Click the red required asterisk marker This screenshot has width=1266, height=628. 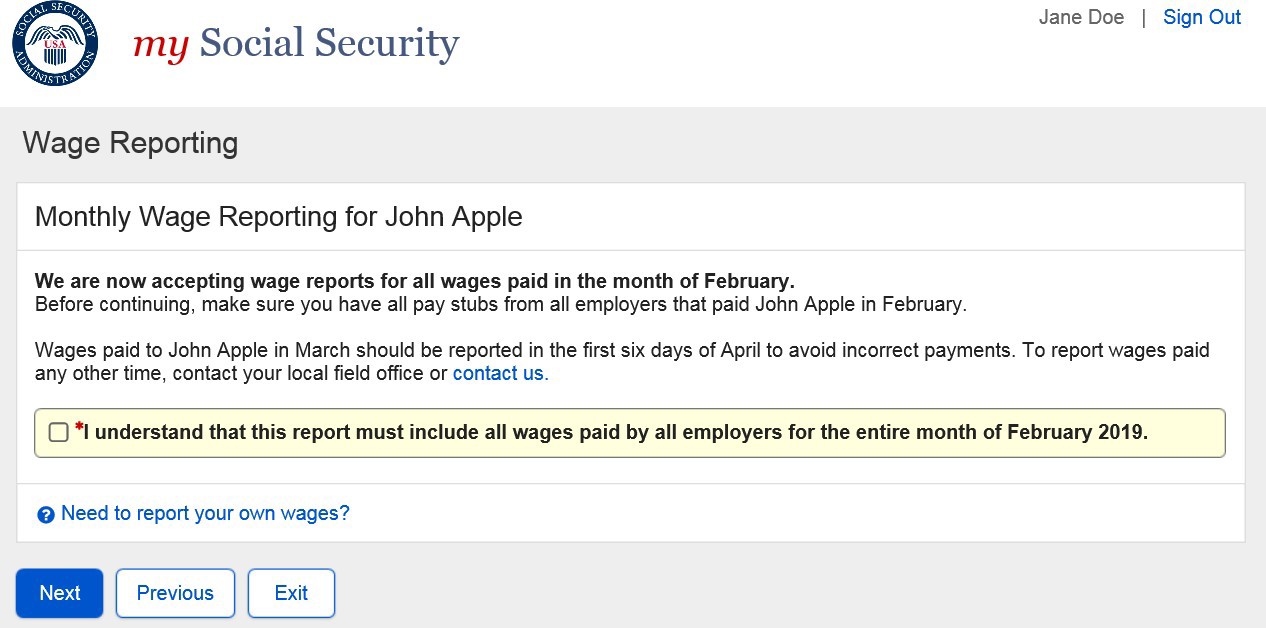point(79,427)
